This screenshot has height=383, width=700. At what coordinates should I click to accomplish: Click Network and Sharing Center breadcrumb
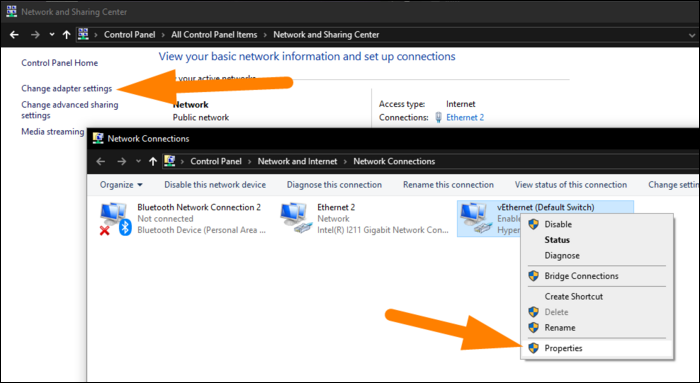coord(326,35)
